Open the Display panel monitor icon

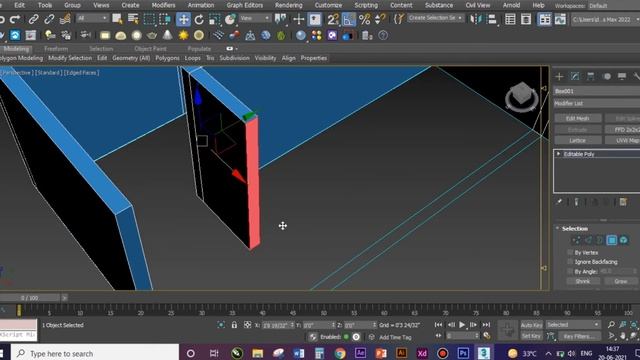pos(622,76)
